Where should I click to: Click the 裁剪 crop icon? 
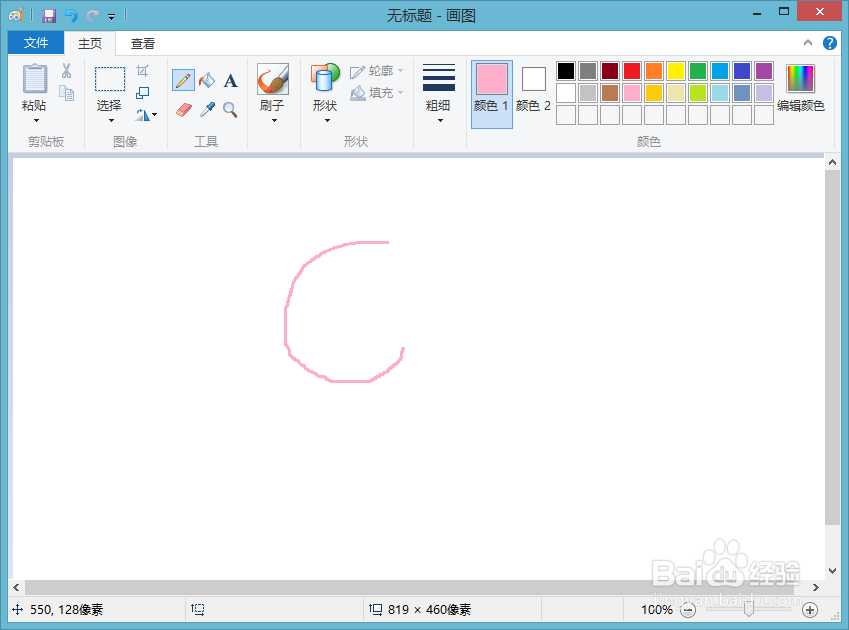point(142,71)
